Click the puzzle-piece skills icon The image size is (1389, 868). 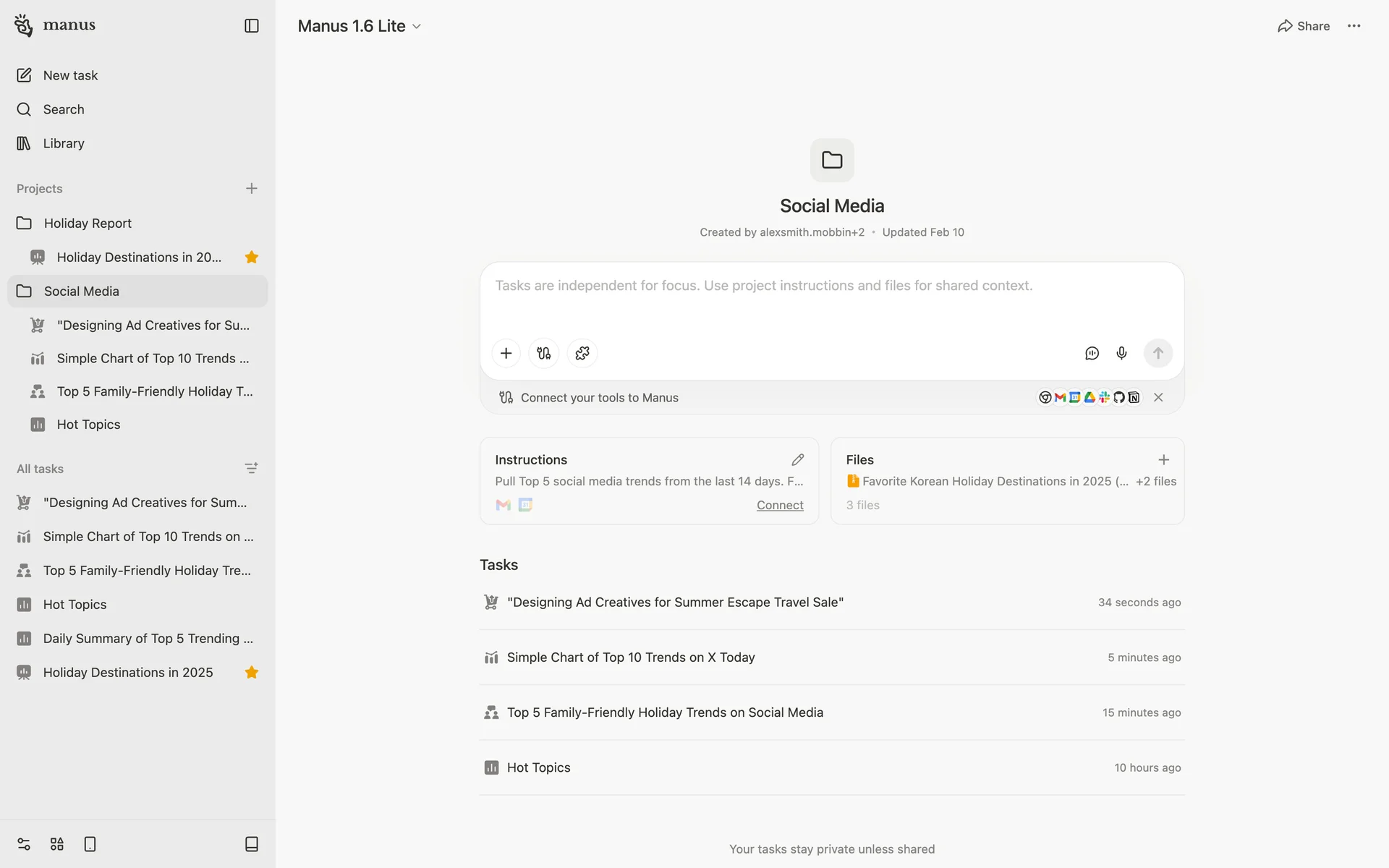(582, 353)
